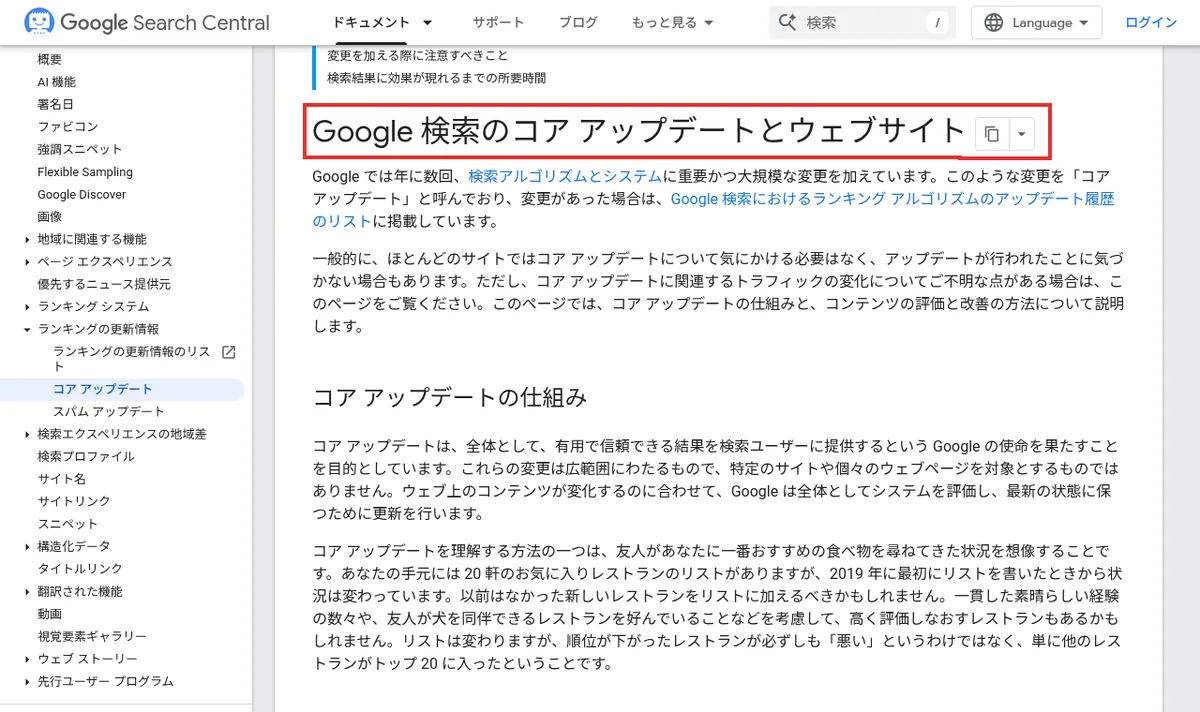Open 署名日 in the sidebar
The image size is (1200, 712).
pos(56,104)
